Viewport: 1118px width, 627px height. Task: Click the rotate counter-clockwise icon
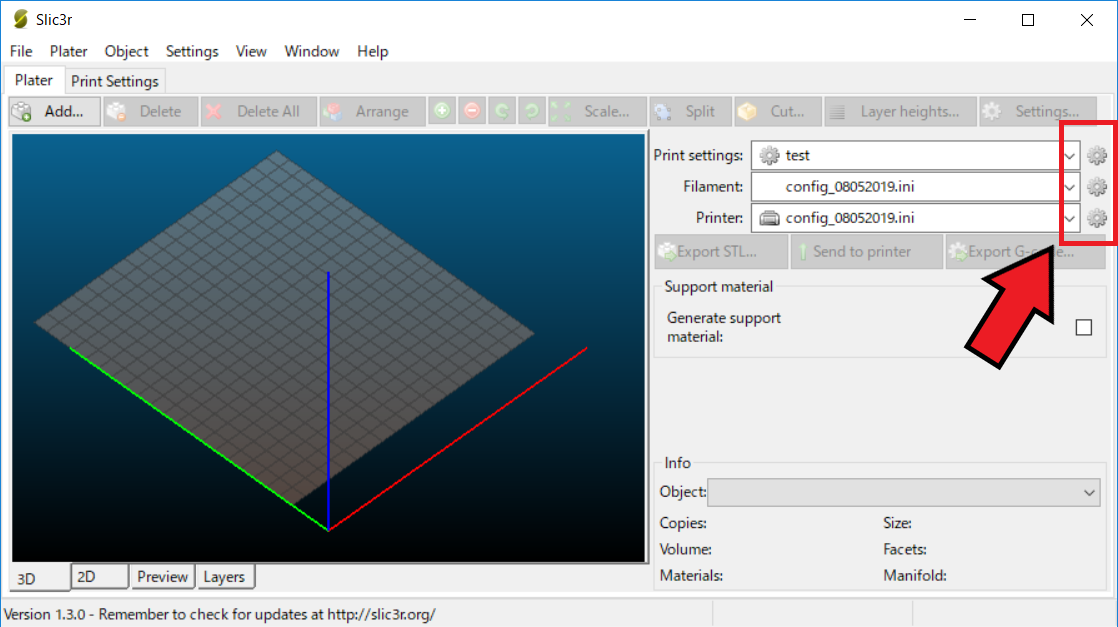pyautogui.click(x=502, y=111)
